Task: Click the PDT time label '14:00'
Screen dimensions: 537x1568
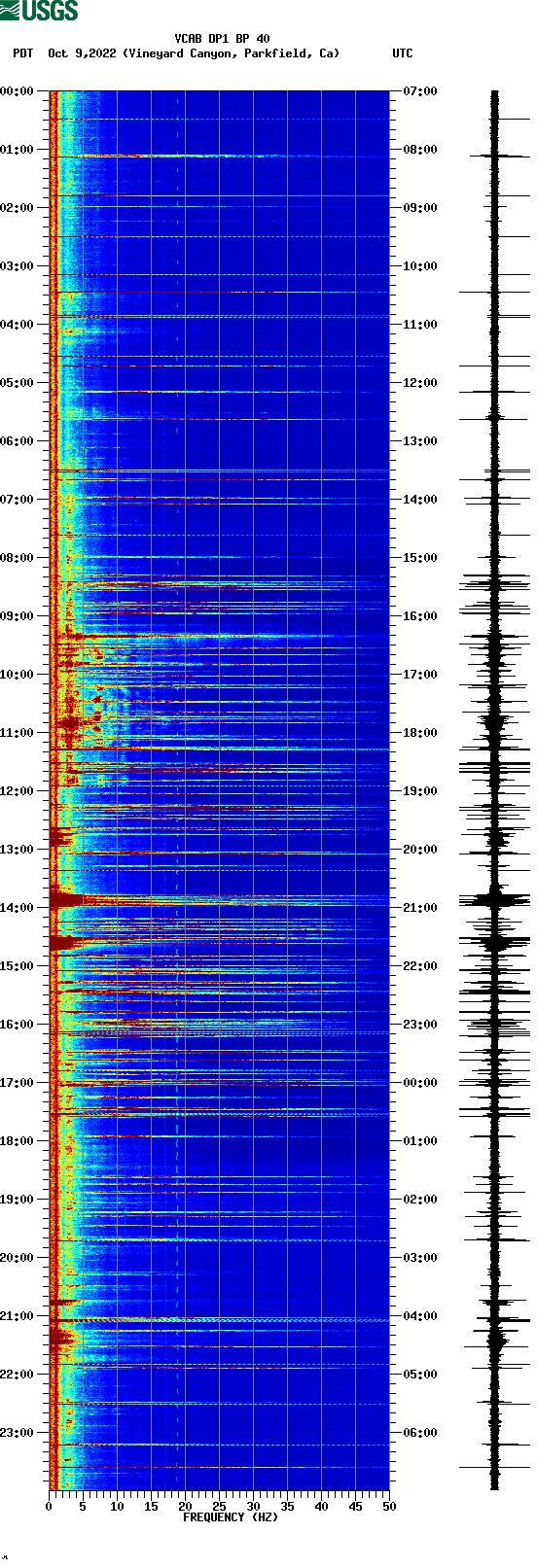Action: pyautogui.click(x=18, y=908)
